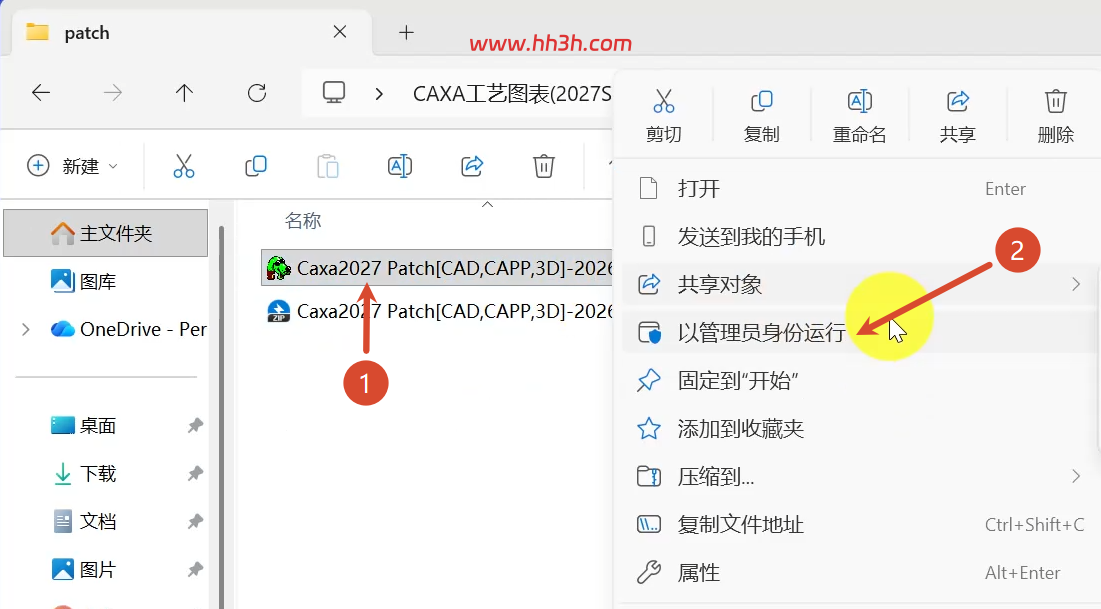Select Caxa2027 Patch executable file
The width and height of the screenshot is (1101, 609).
point(437,268)
